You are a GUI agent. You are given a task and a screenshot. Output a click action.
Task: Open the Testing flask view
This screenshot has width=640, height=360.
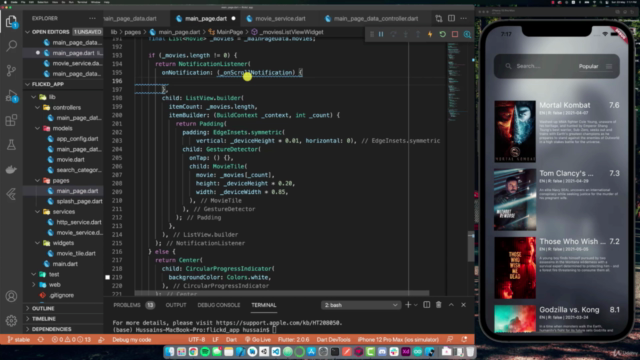11,144
